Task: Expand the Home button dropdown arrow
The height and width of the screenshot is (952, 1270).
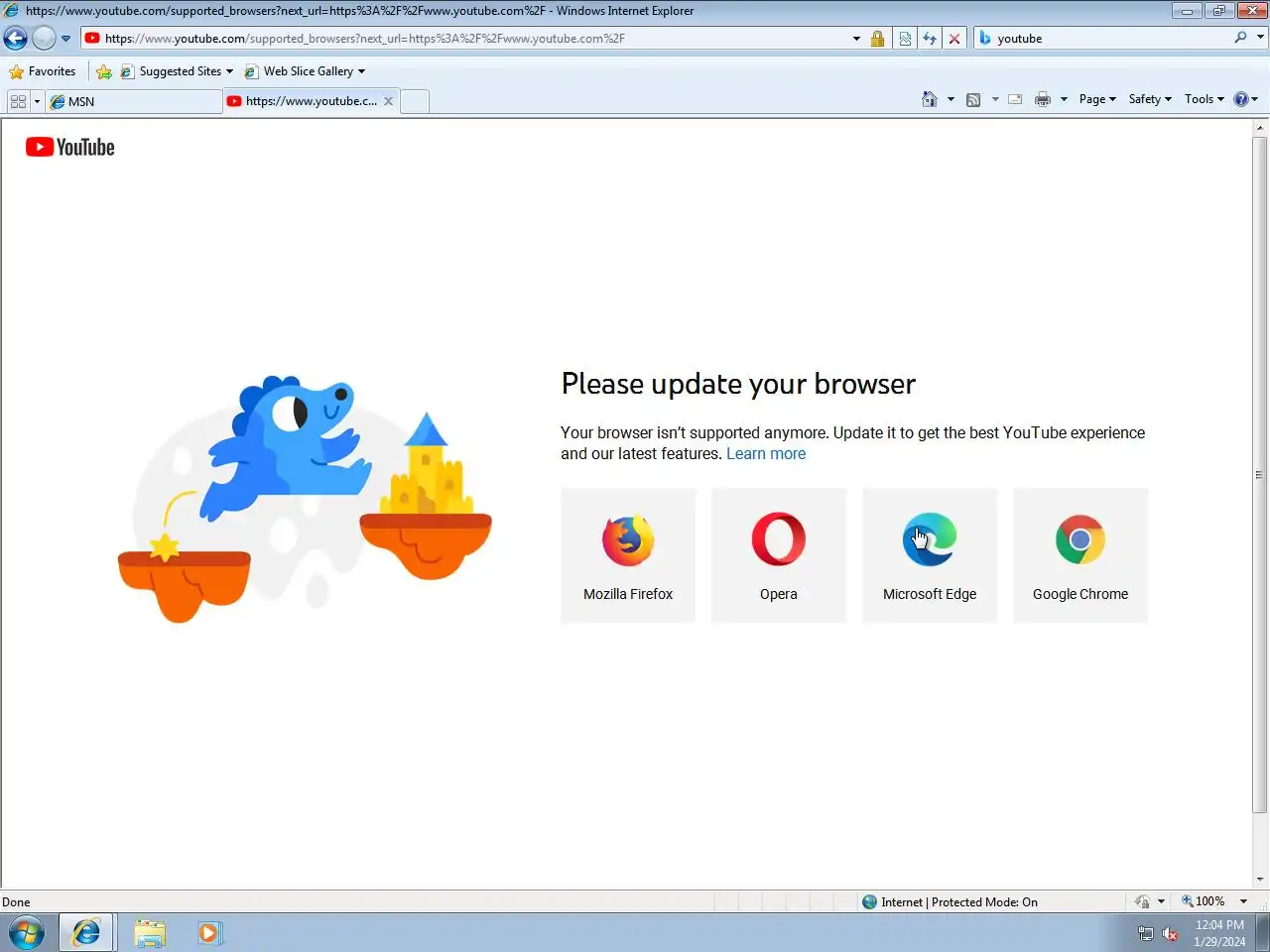Action: coord(951,99)
